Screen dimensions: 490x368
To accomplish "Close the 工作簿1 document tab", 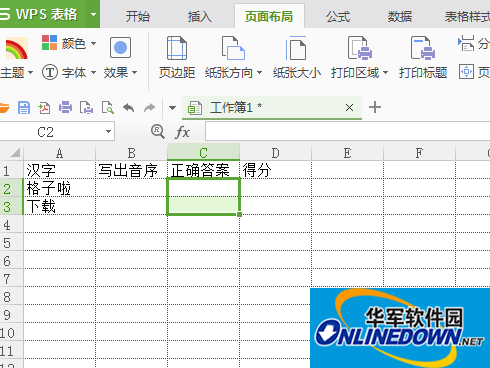I will coord(349,108).
